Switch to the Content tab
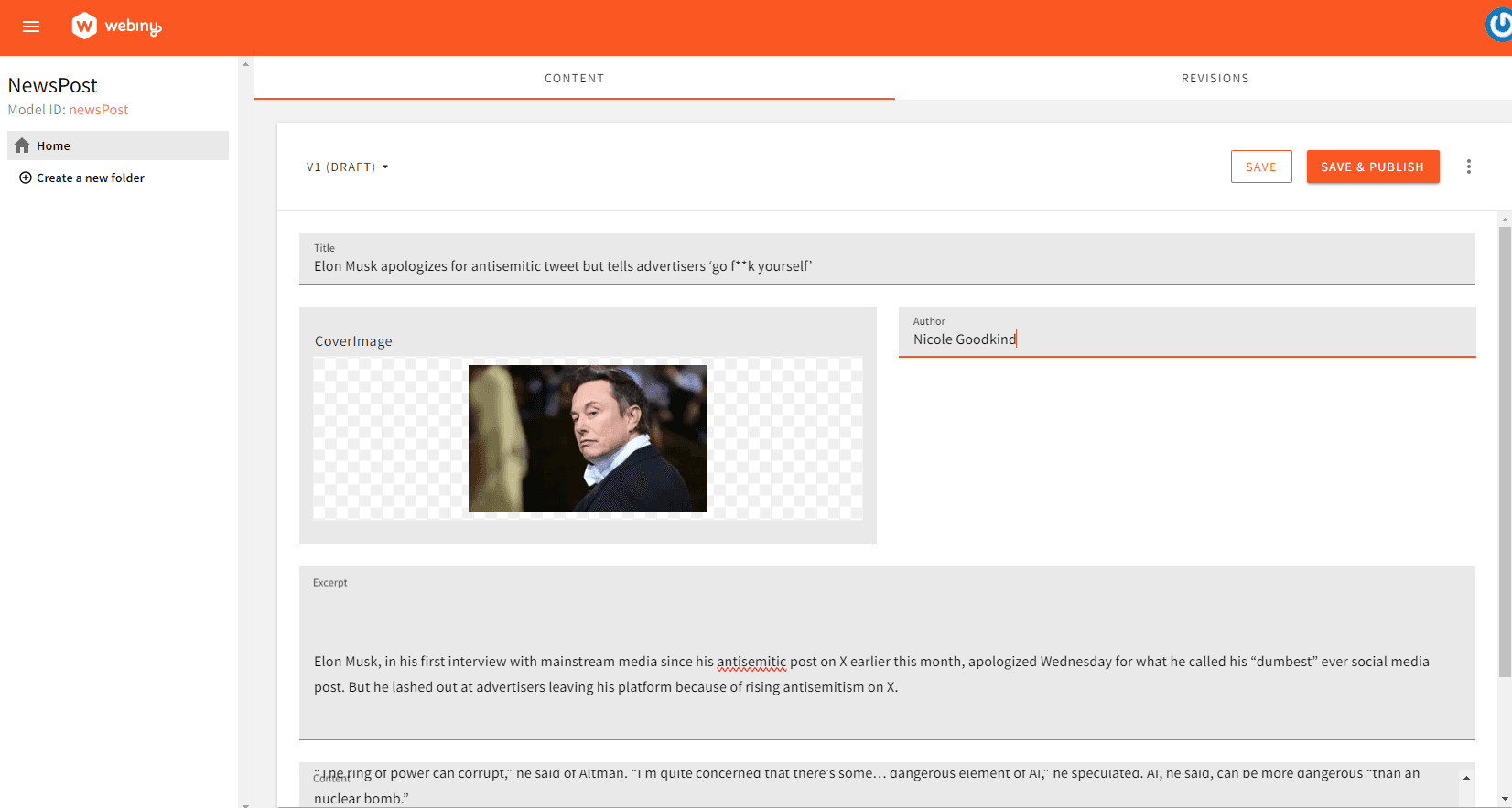 (x=574, y=79)
